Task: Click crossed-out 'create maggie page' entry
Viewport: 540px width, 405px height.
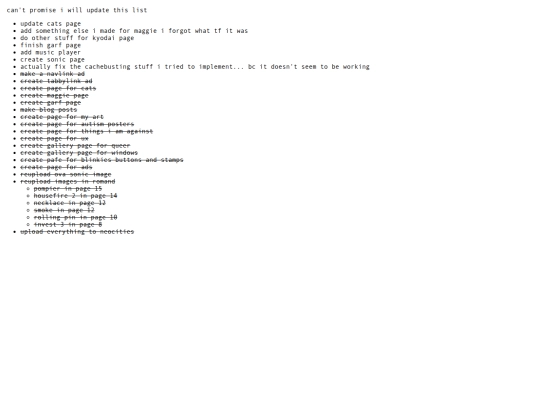Action: tap(54, 95)
